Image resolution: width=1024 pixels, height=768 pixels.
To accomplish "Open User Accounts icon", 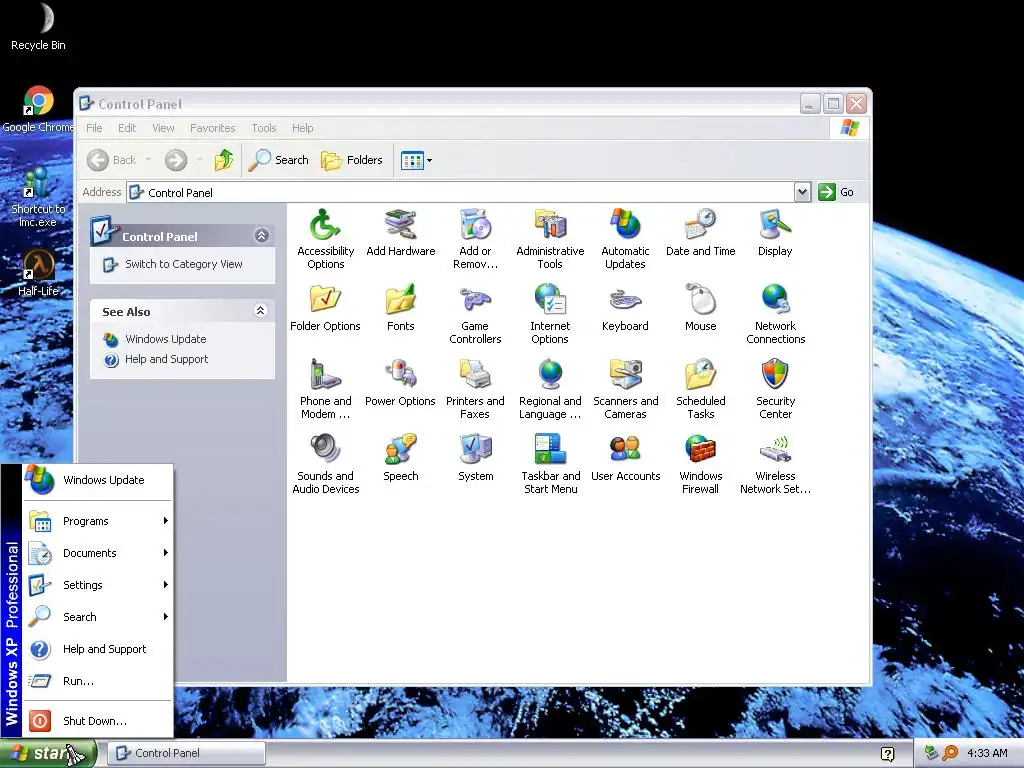I will click(x=625, y=458).
